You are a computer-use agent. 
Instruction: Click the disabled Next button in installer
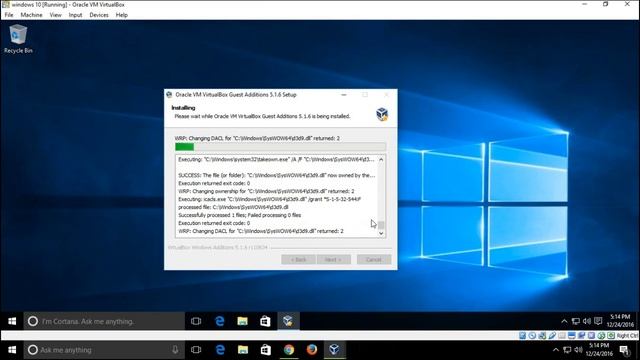pyautogui.click(x=333, y=260)
